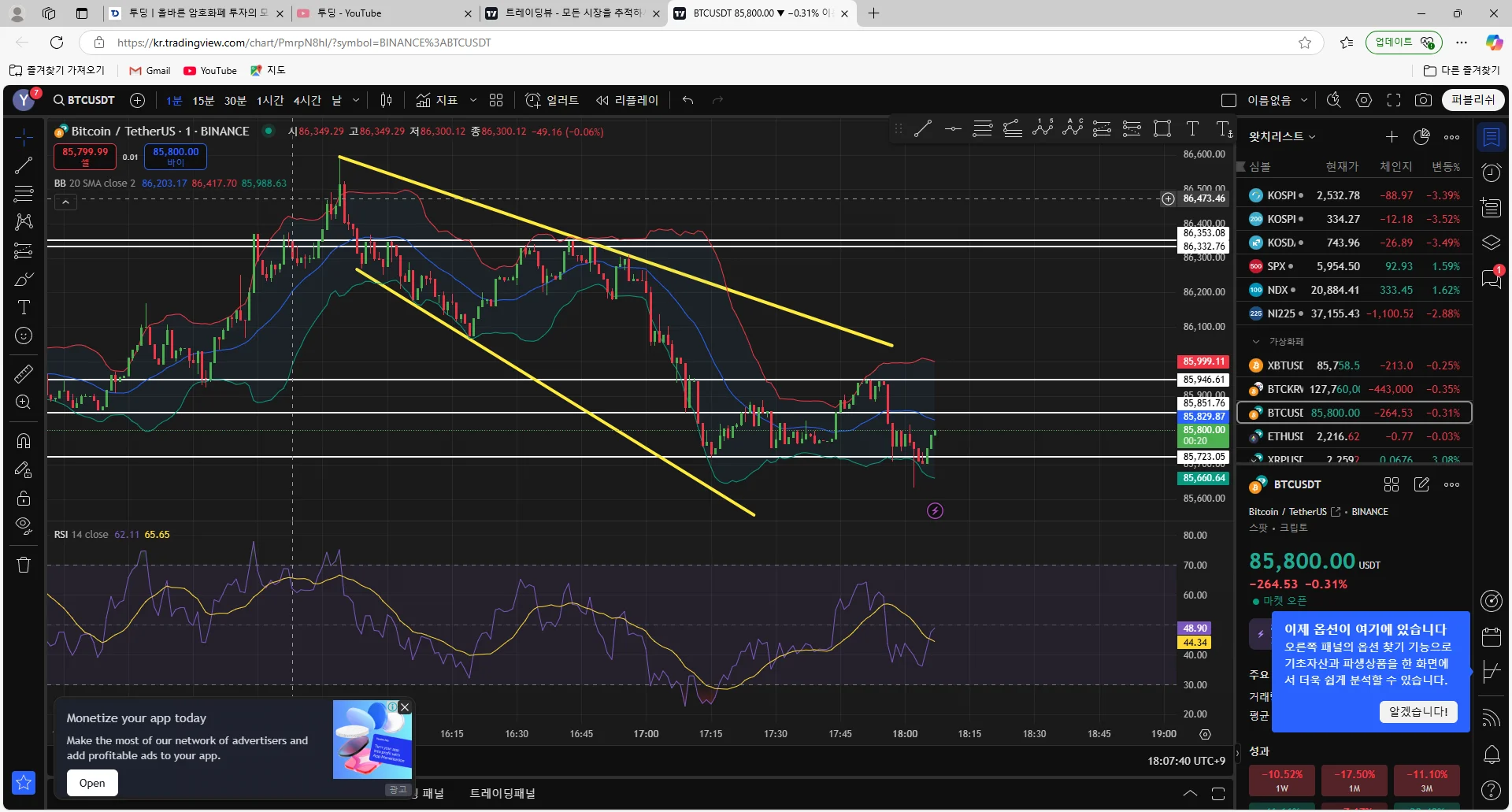Image resolution: width=1512 pixels, height=812 pixels.
Task: Select the crosshair cursor tool
Action: coord(24,137)
